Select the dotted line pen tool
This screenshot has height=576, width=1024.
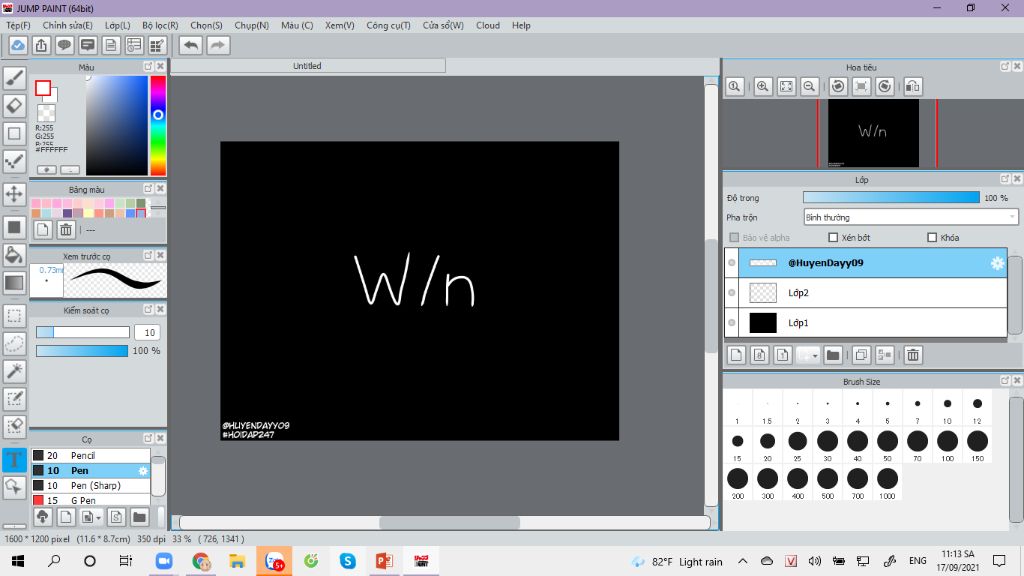click(x=14, y=161)
